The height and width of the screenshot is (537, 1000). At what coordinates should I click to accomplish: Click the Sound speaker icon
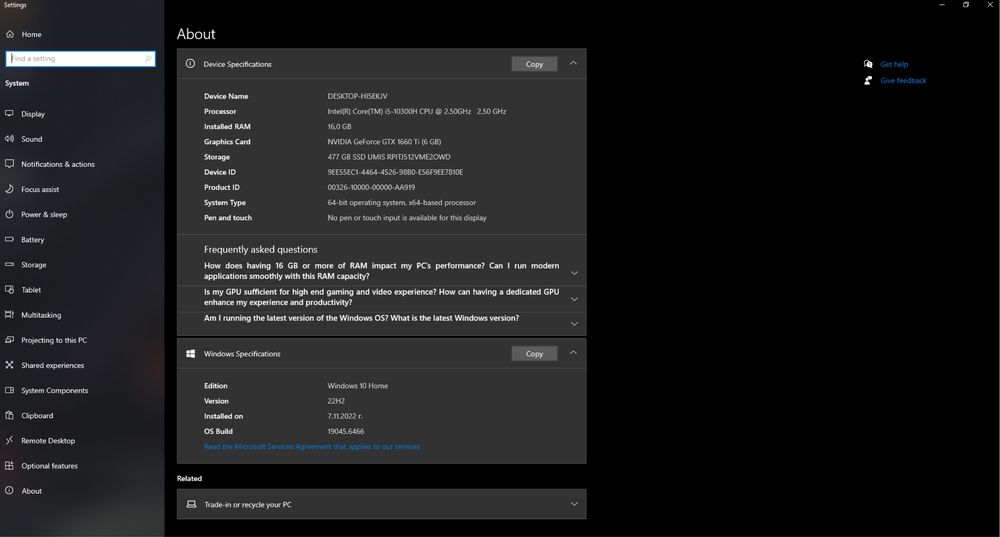(x=10, y=139)
